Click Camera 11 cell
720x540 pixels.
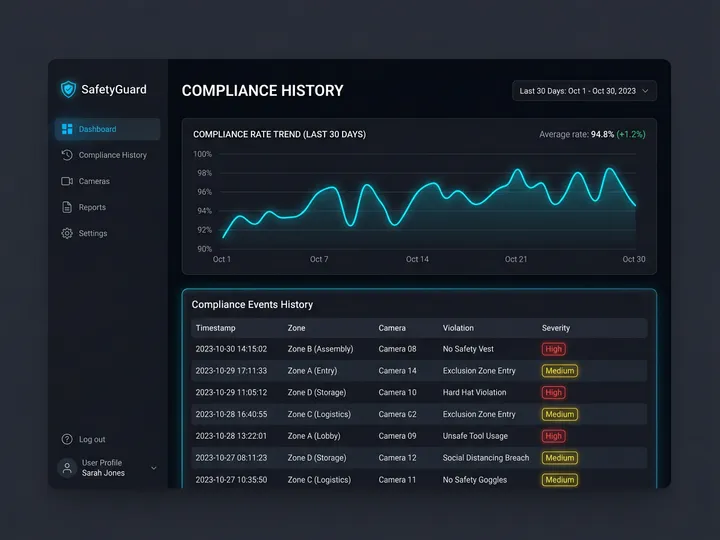click(397, 480)
